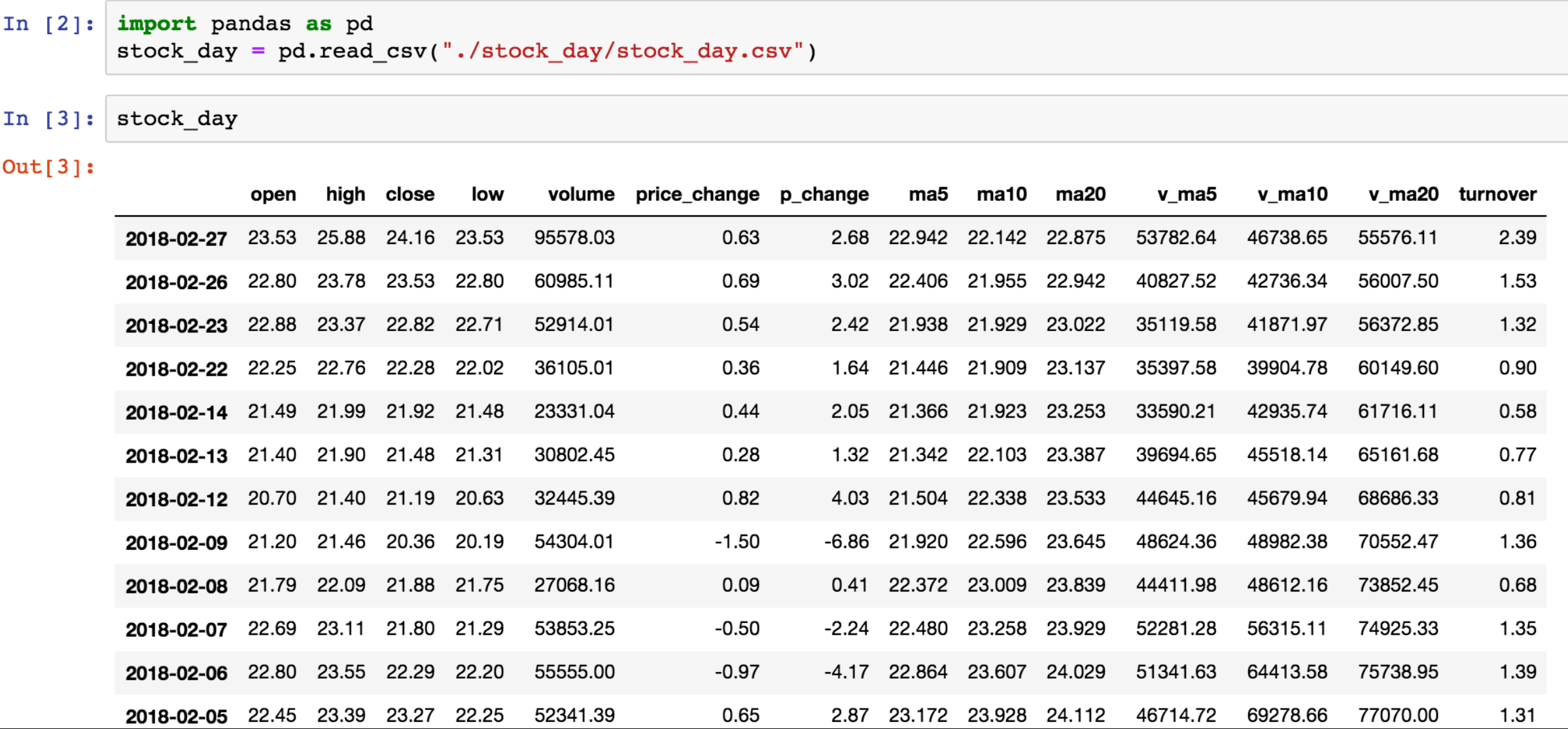Click the 'high' column header
The image size is (1568, 729).
click(x=345, y=194)
